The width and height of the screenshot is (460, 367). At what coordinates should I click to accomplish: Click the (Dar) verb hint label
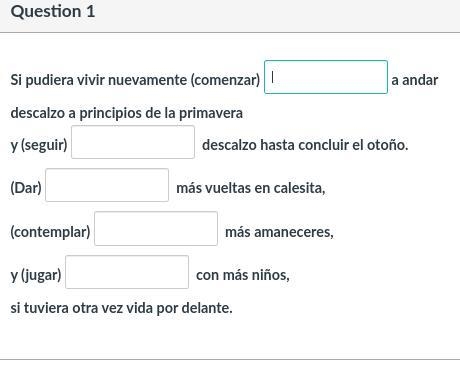26,188
